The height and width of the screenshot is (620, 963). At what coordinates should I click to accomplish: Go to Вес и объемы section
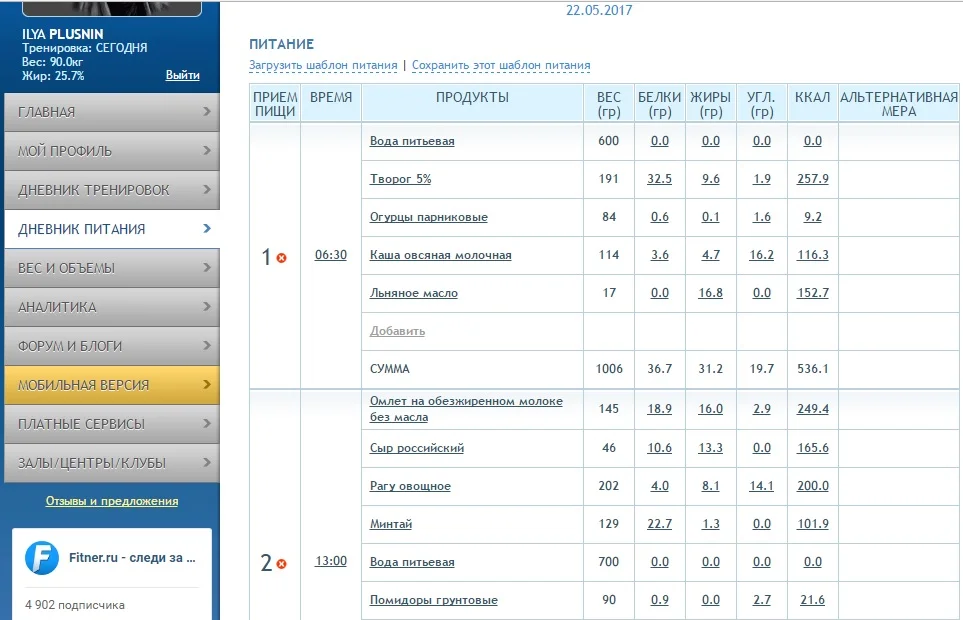[67, 268]
